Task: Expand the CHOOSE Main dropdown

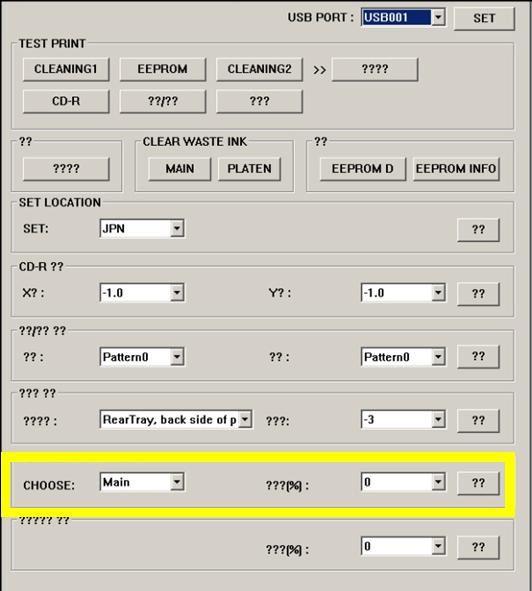Action: (142, 482)
